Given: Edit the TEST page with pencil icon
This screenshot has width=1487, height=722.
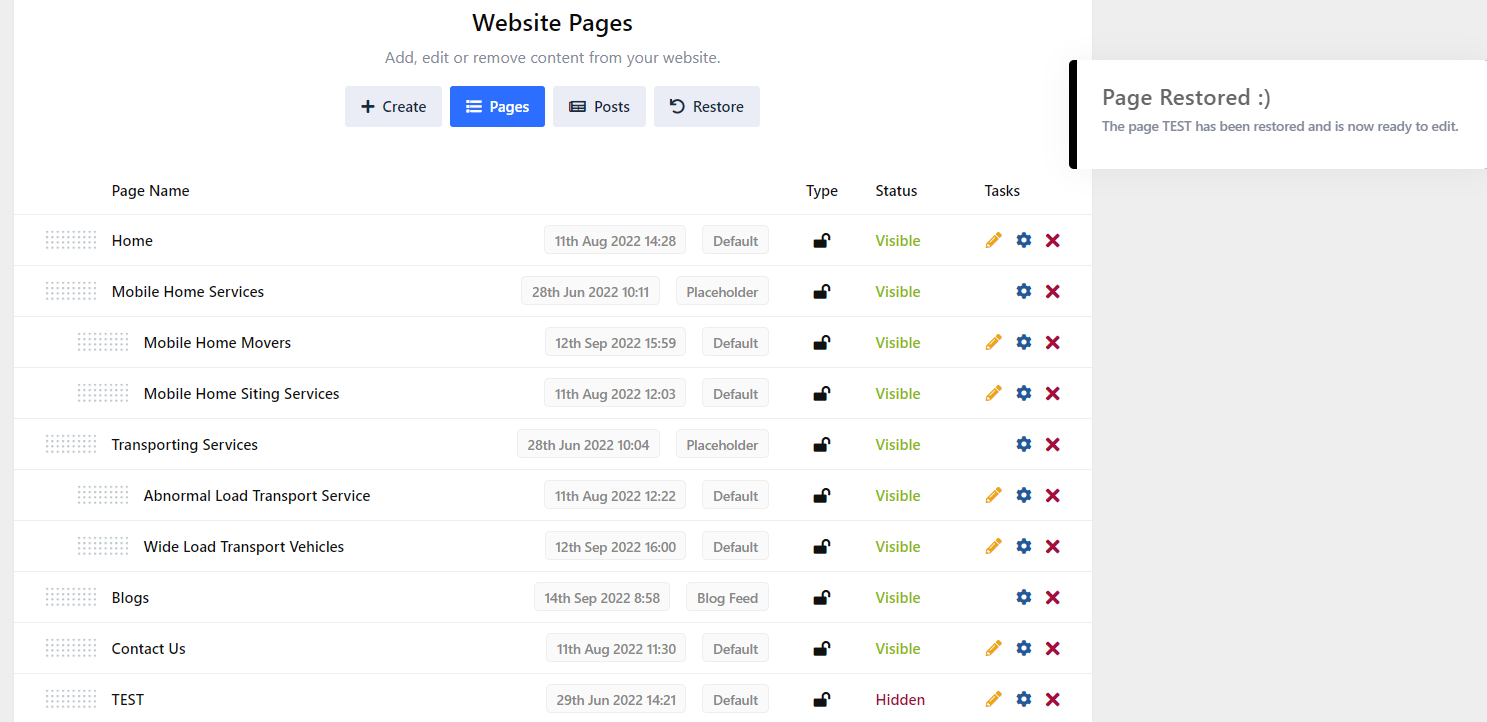Looking at the screenshot, I should pyautogui.click(x=993, y=699).
